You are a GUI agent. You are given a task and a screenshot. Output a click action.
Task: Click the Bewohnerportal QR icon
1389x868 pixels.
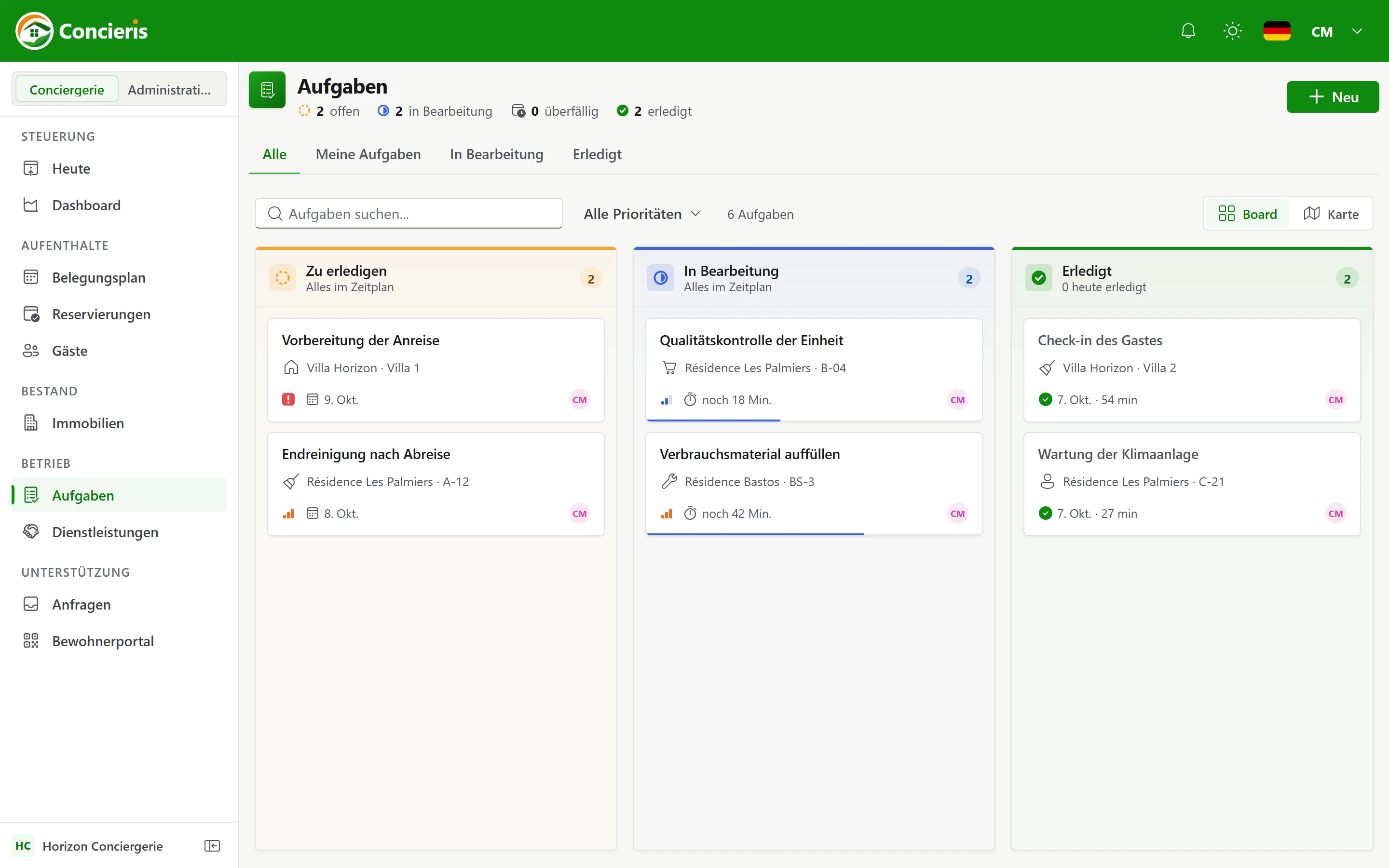click(x=31, y=641)
